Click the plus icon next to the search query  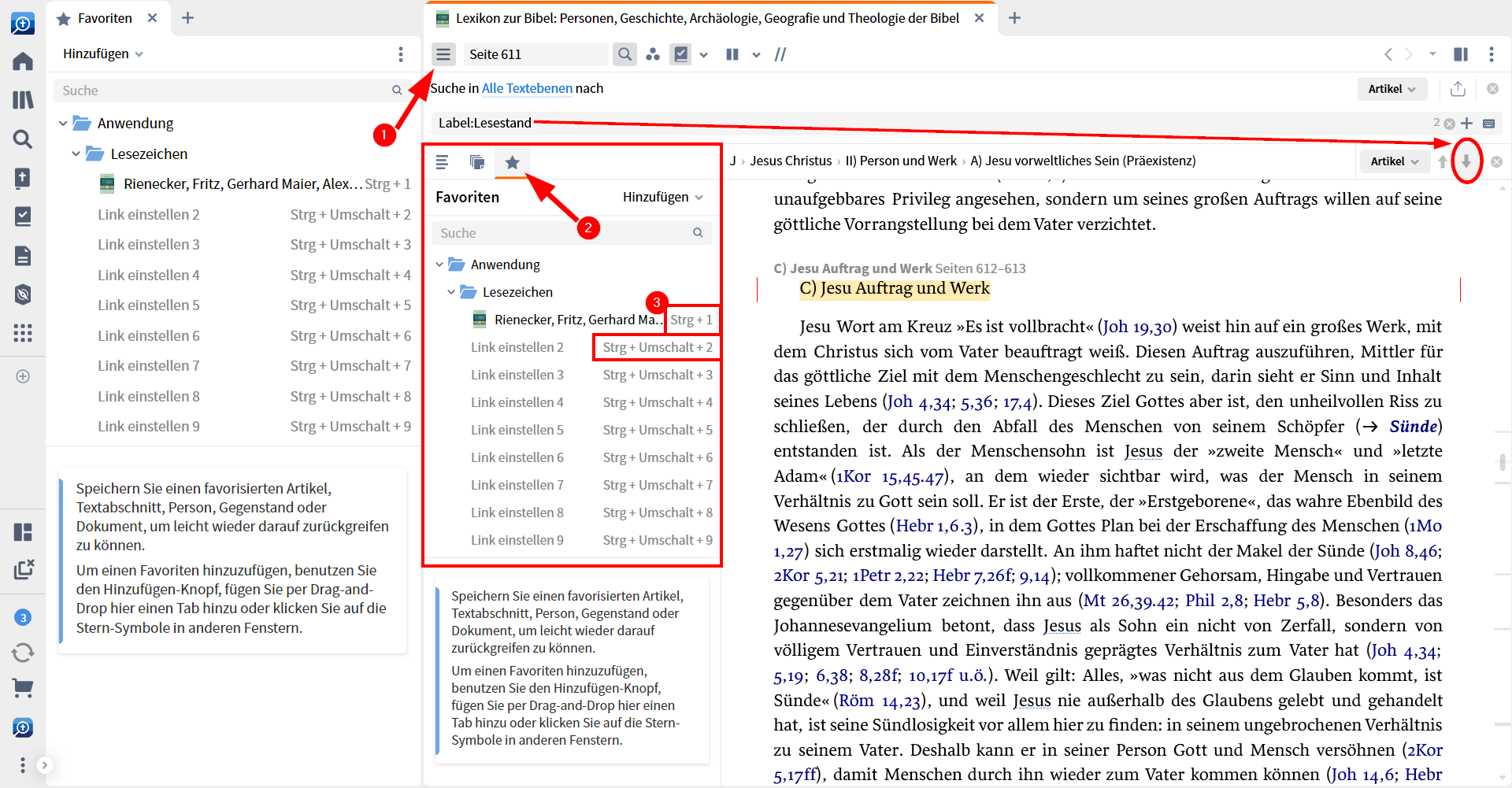coord(1466,124)
